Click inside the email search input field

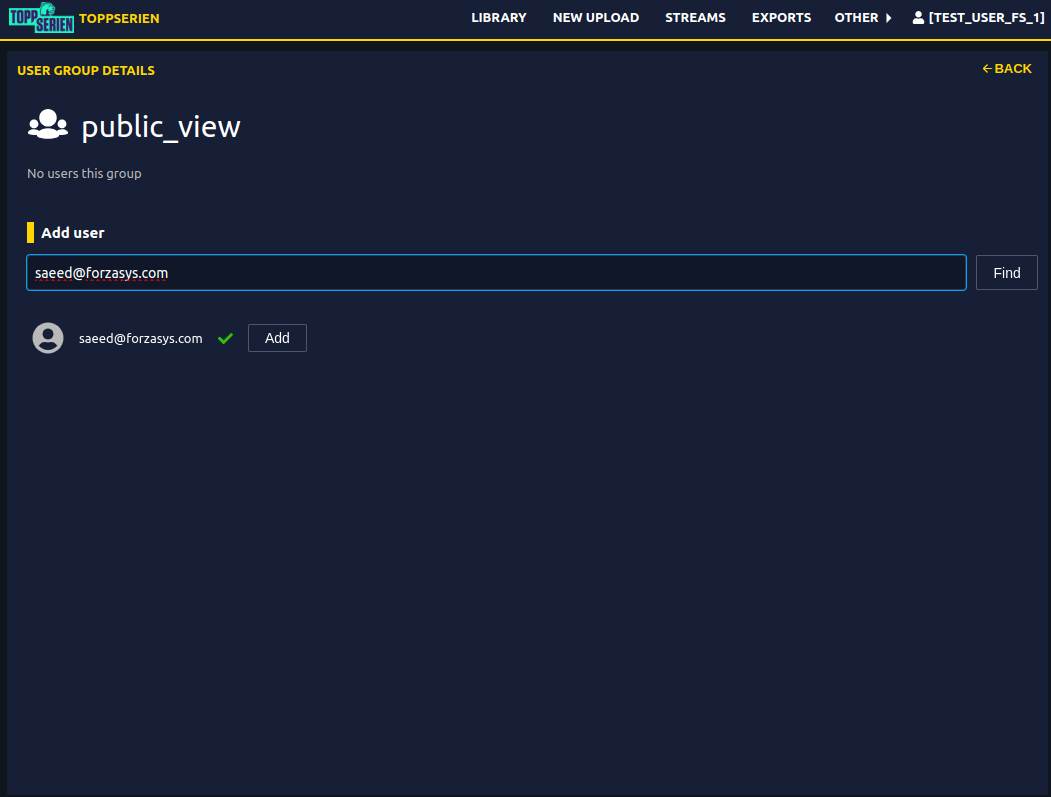click(x=496, y=272)
